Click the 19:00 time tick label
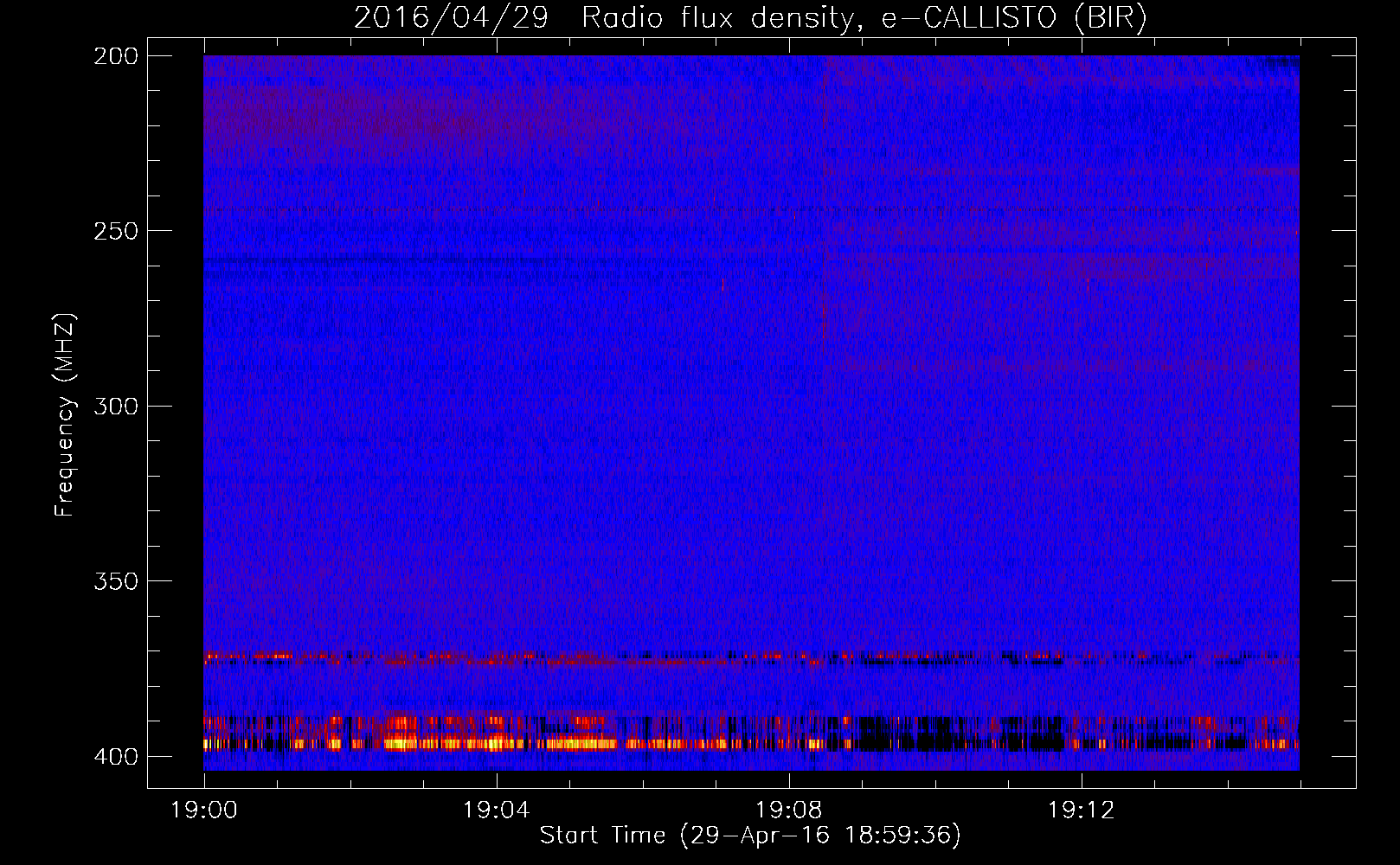 point(204,811)
